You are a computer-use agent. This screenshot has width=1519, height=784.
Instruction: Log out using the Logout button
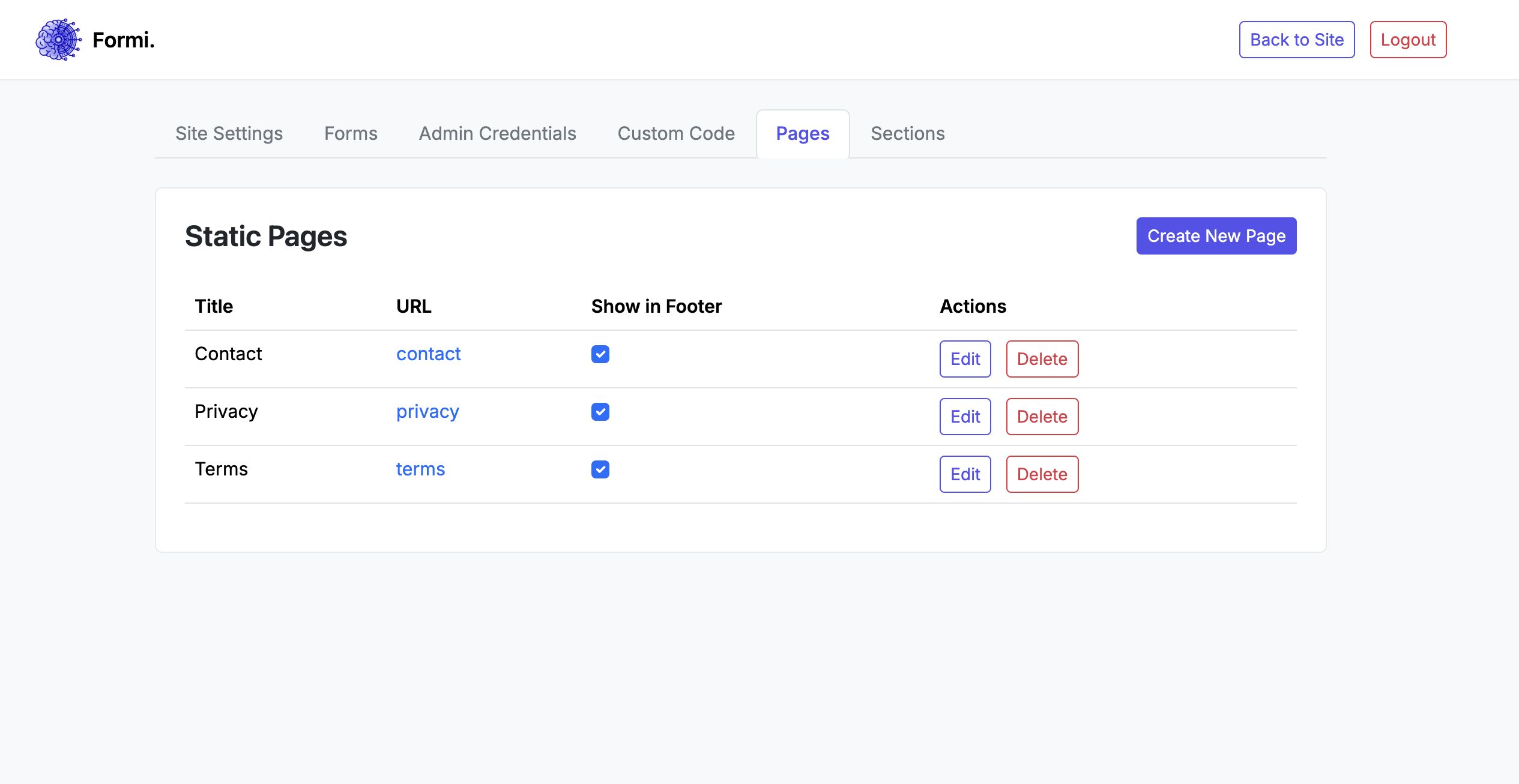coord(1407,40)
